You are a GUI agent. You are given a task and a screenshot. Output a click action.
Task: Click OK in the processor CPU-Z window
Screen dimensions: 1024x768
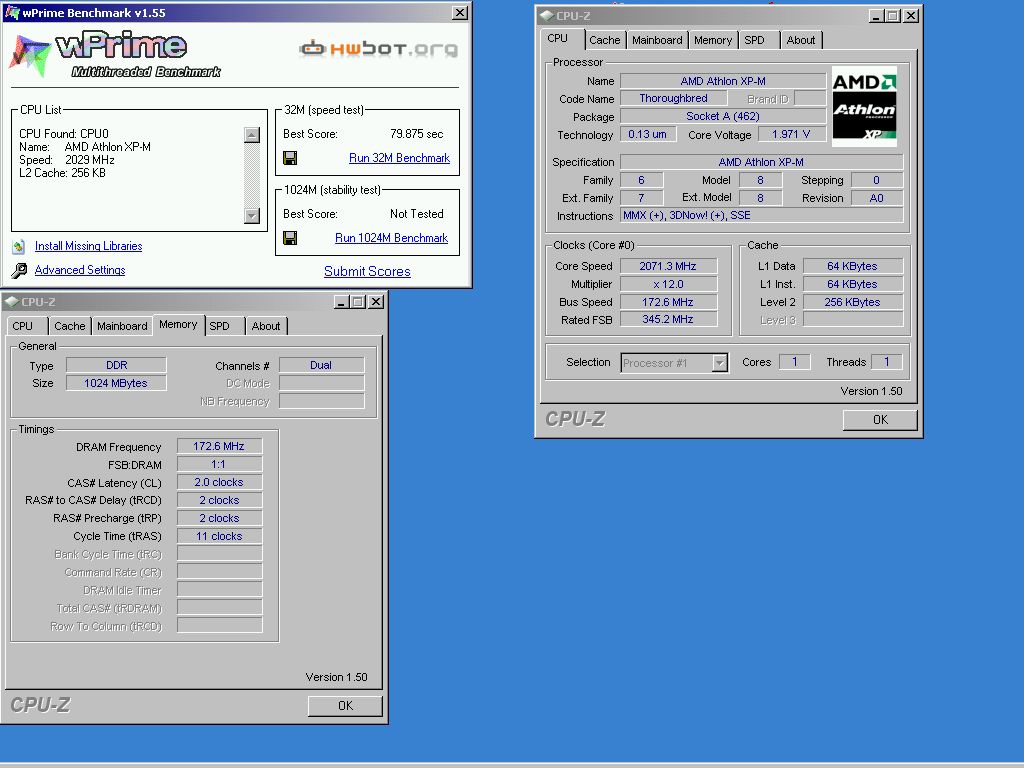click(880, 420)
